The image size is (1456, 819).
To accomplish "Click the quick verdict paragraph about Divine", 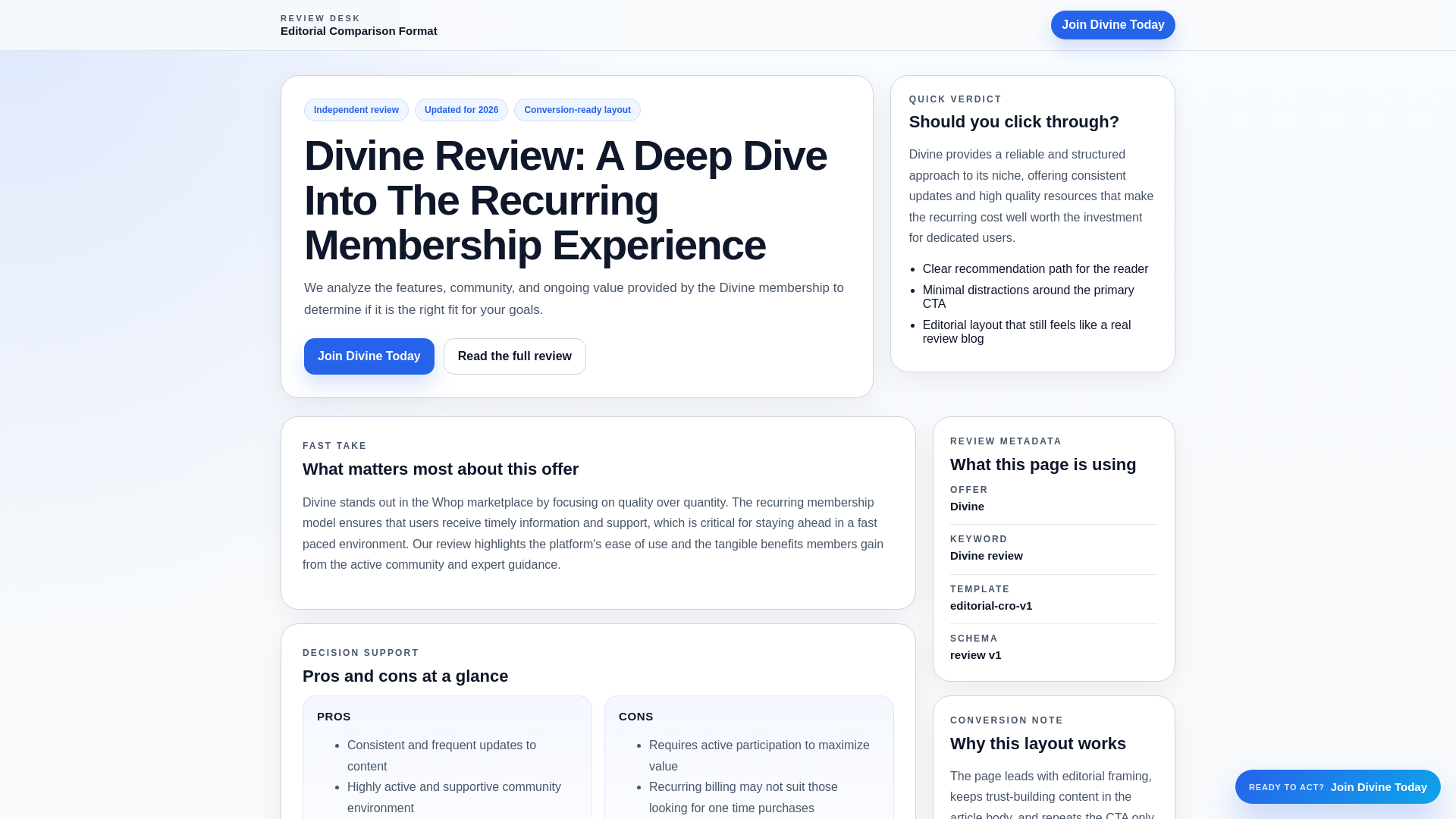I will coord(1031,196).
